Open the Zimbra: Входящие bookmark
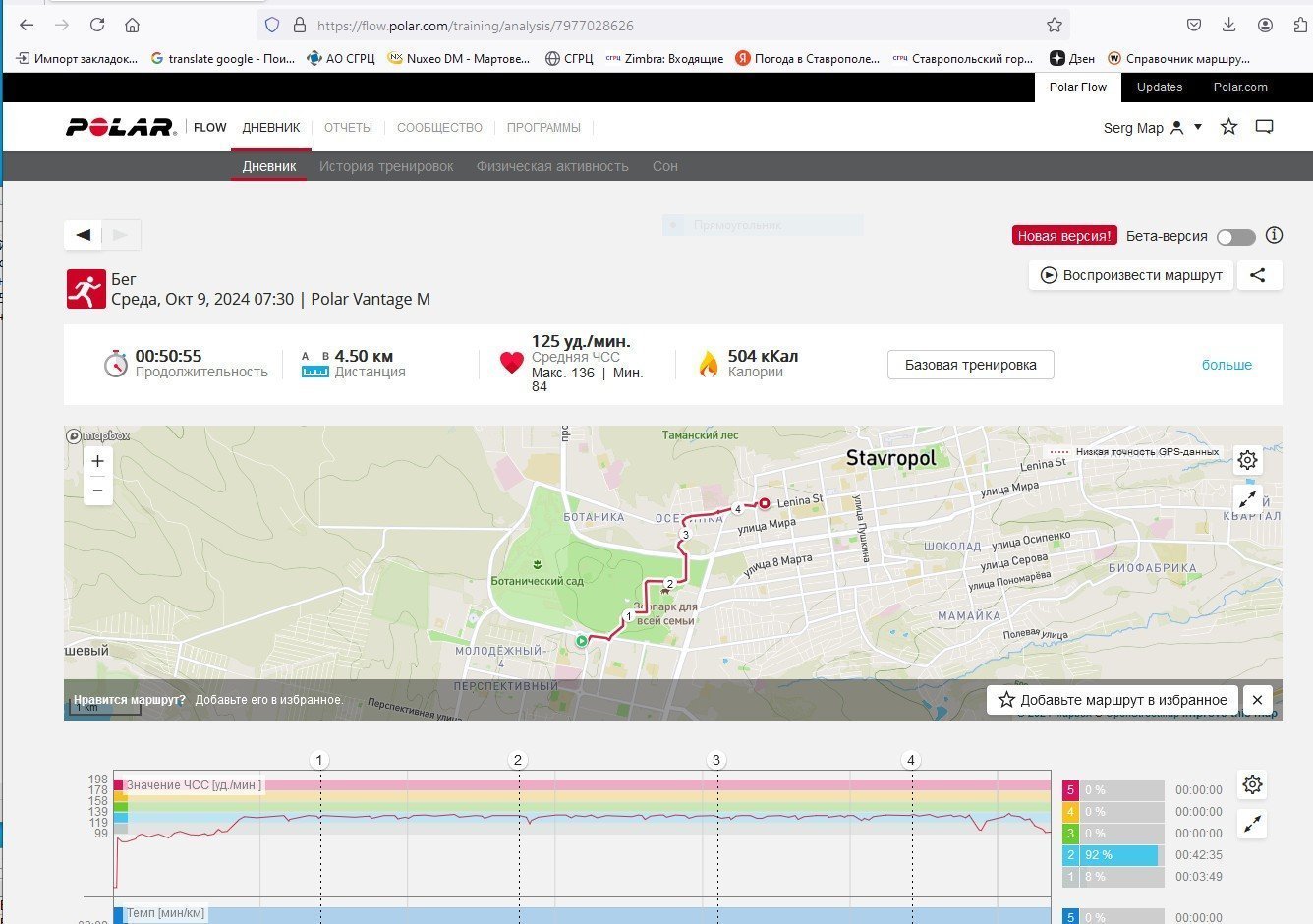The height and width of the screenshot is (924, 1313). [664, 58]
